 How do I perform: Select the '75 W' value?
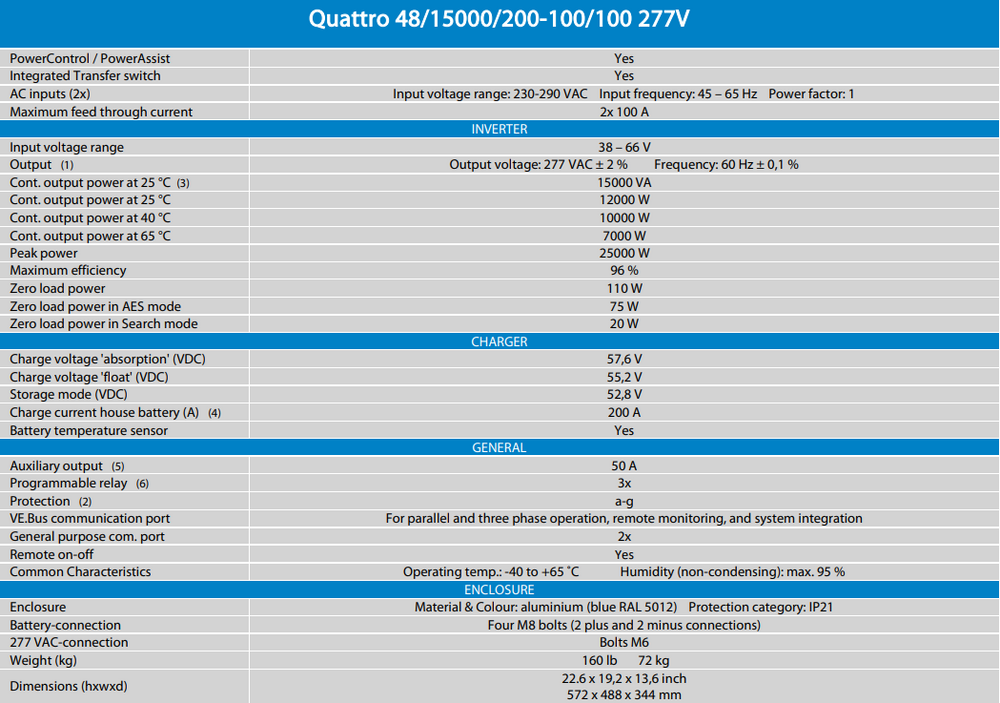tap(624, 306)
